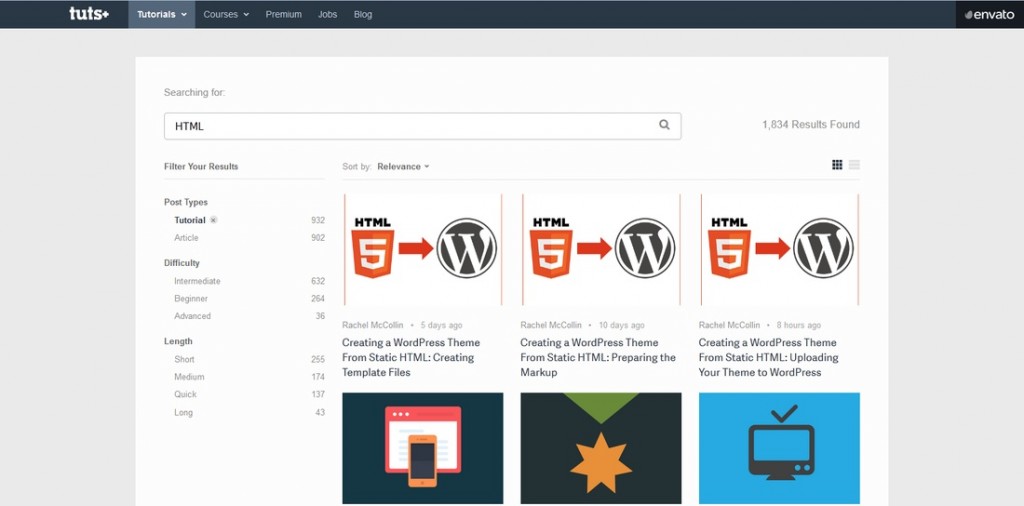This screenshot has width=1024, height=506.
Task: Open the orange star illustration thumbnail
Action: coord(601,448)
